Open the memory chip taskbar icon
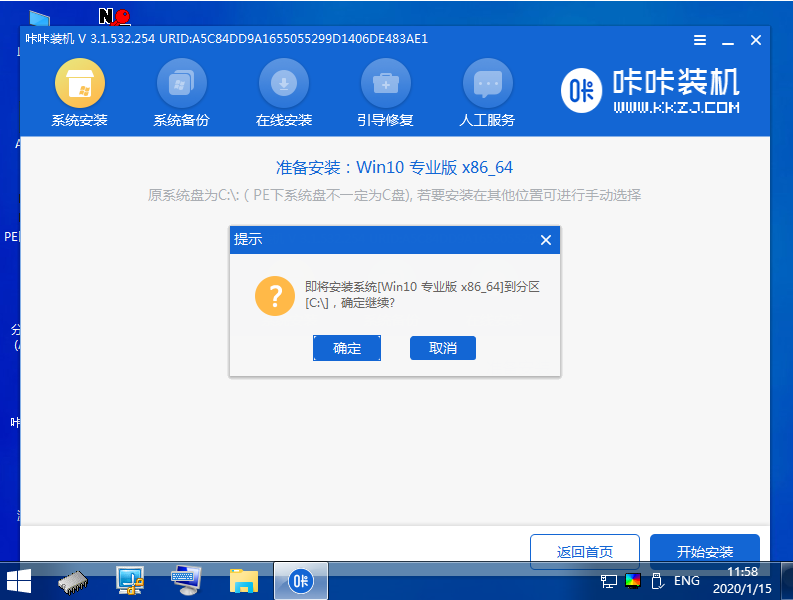The height and width of the screenshot is (600, 793). point(75,580)
